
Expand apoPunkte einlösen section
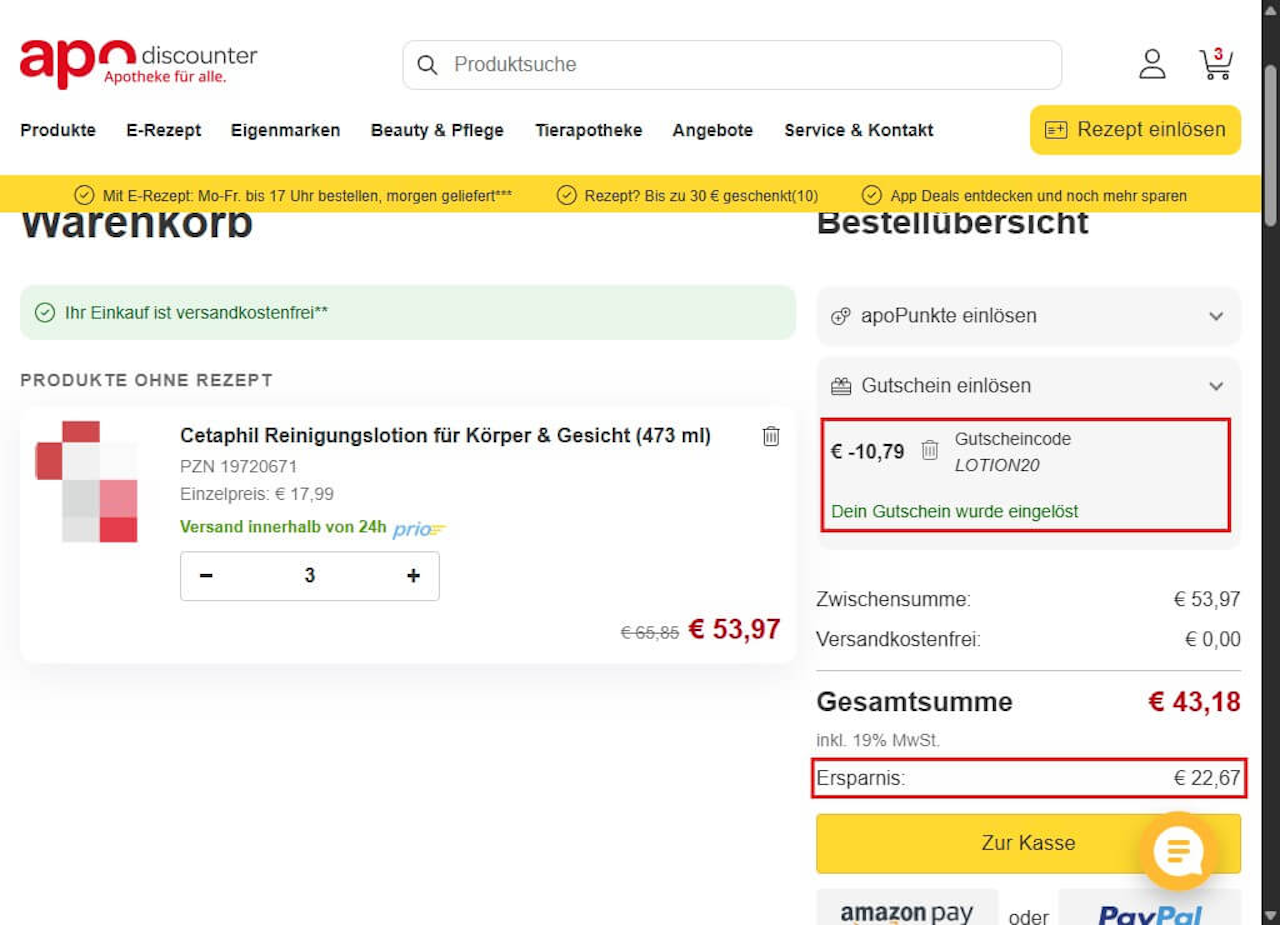pyautogui.click(x=1028, y=316)
